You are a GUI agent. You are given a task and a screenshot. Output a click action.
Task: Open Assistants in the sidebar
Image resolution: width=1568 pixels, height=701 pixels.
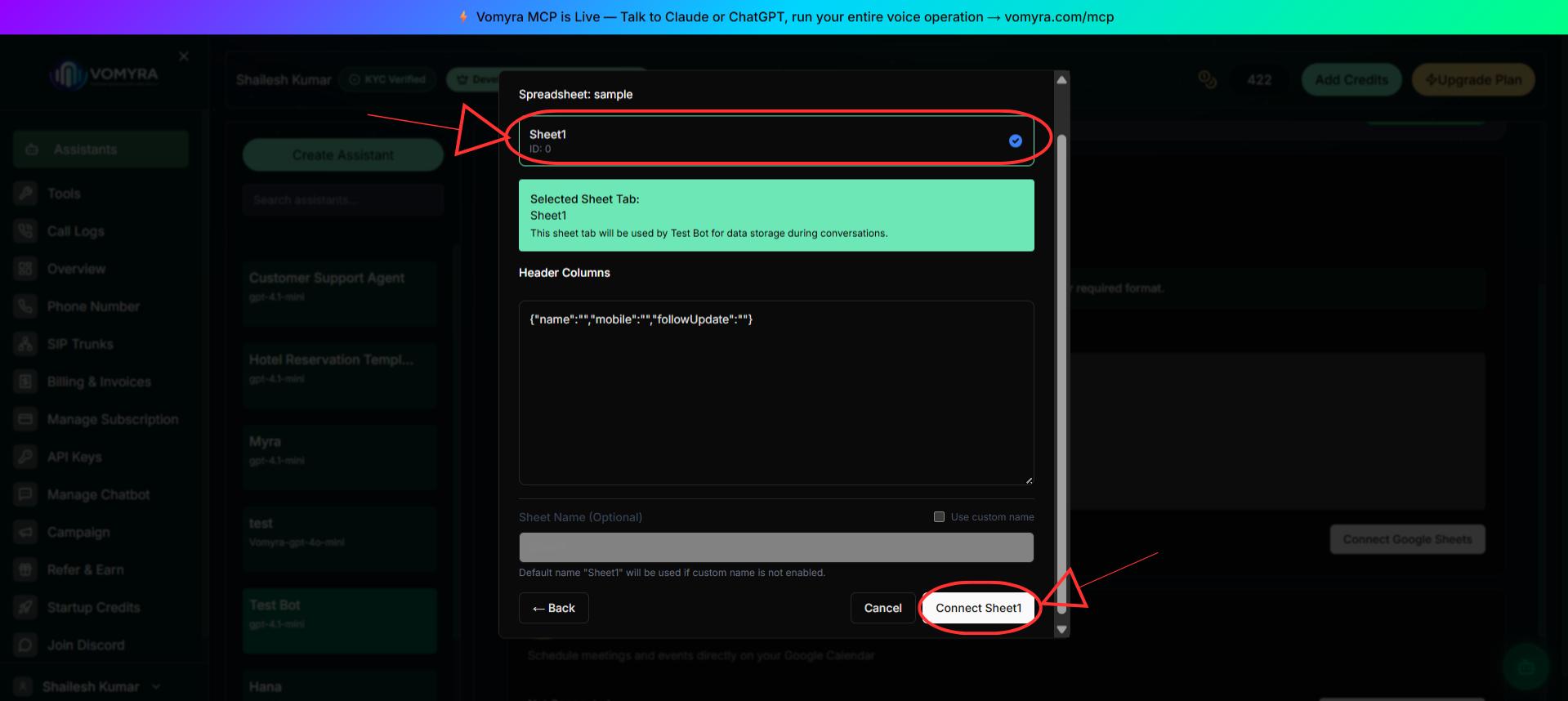[x=101, y=150]
